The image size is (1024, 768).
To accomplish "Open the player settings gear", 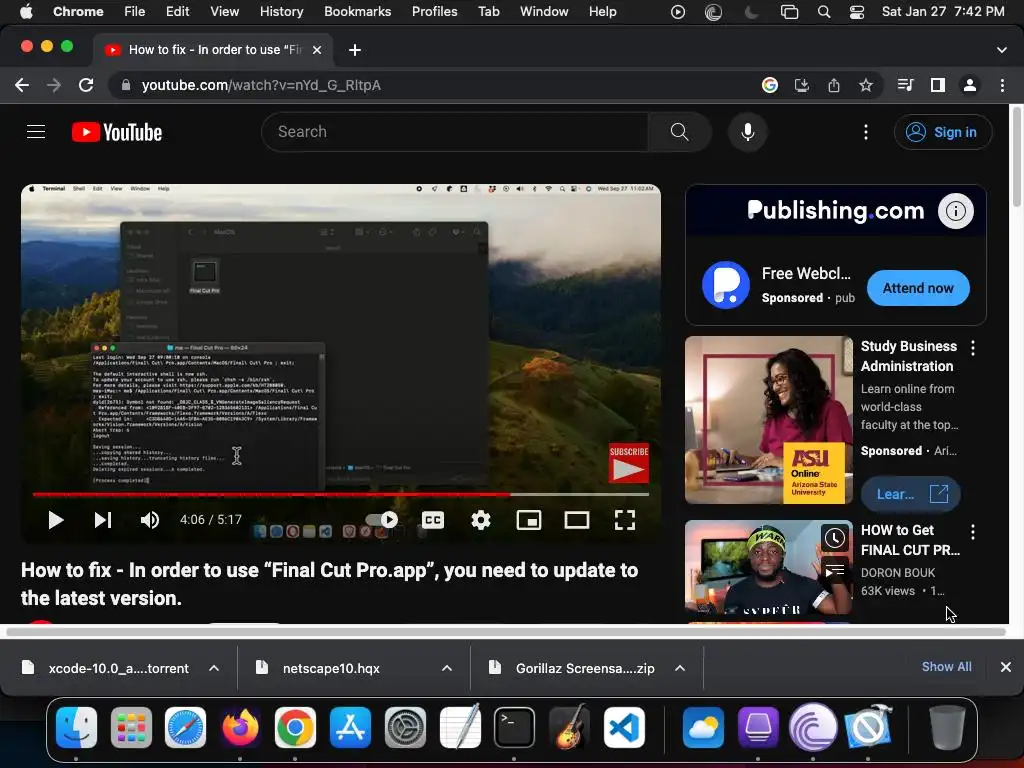I will coord(481,520).
